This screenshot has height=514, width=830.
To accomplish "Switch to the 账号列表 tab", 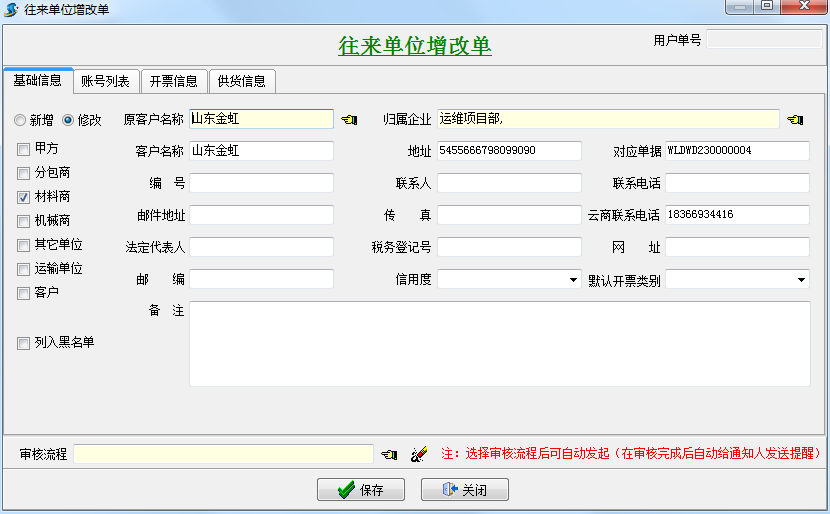I will 105,81.
